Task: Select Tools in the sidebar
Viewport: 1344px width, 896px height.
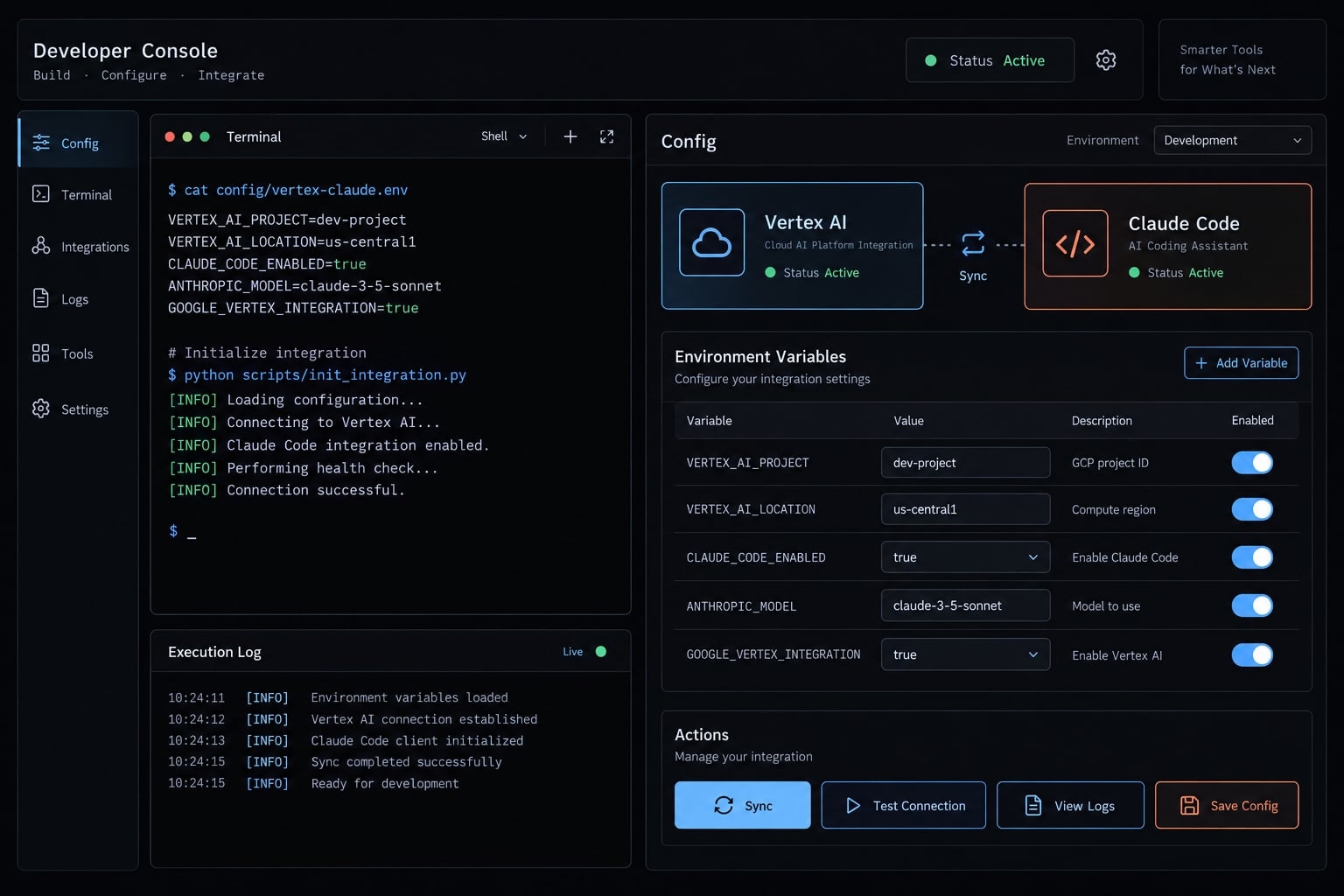Action: pos(78,353)
